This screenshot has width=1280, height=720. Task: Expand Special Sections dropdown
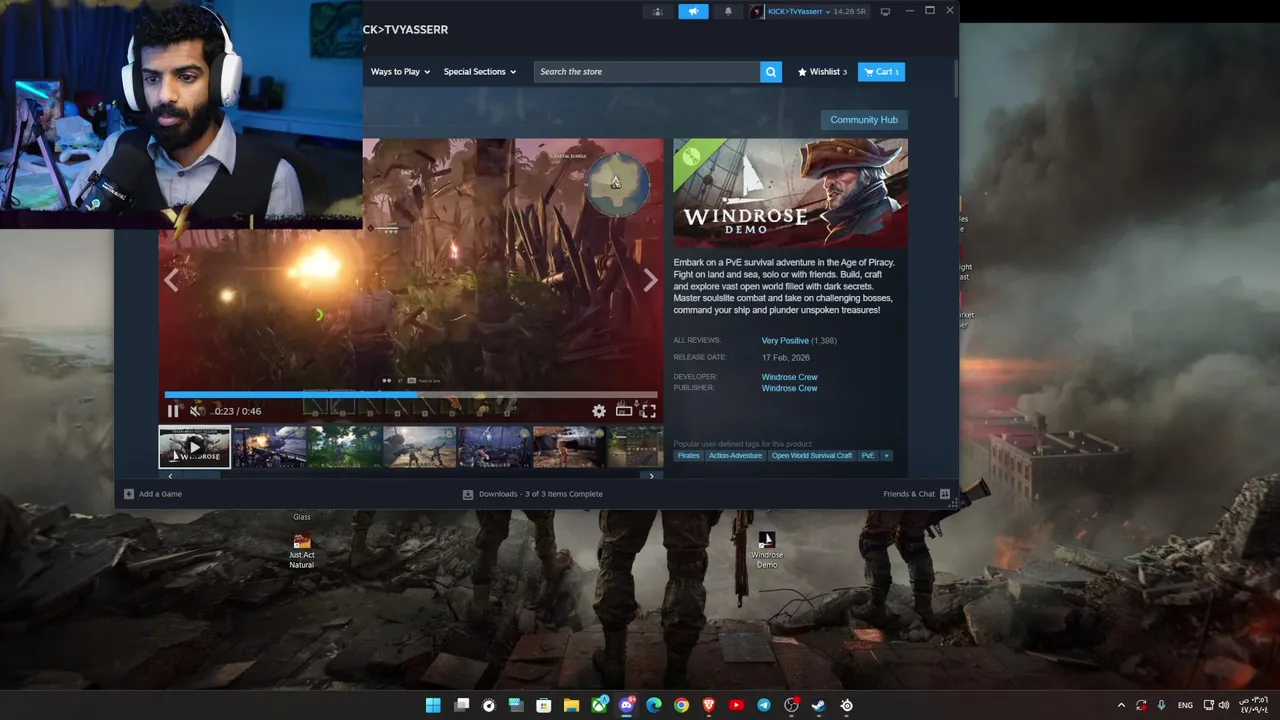[480, 72]
